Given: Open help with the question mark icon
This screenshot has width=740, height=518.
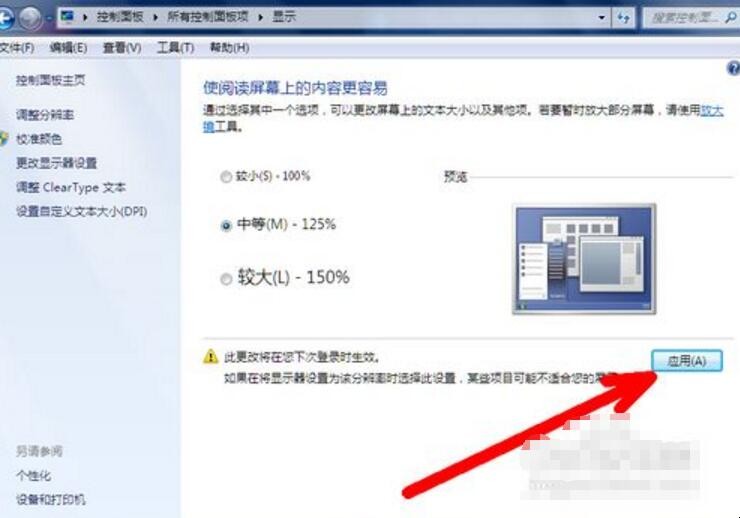Looking at the screenshot, I should click(733, 68).
